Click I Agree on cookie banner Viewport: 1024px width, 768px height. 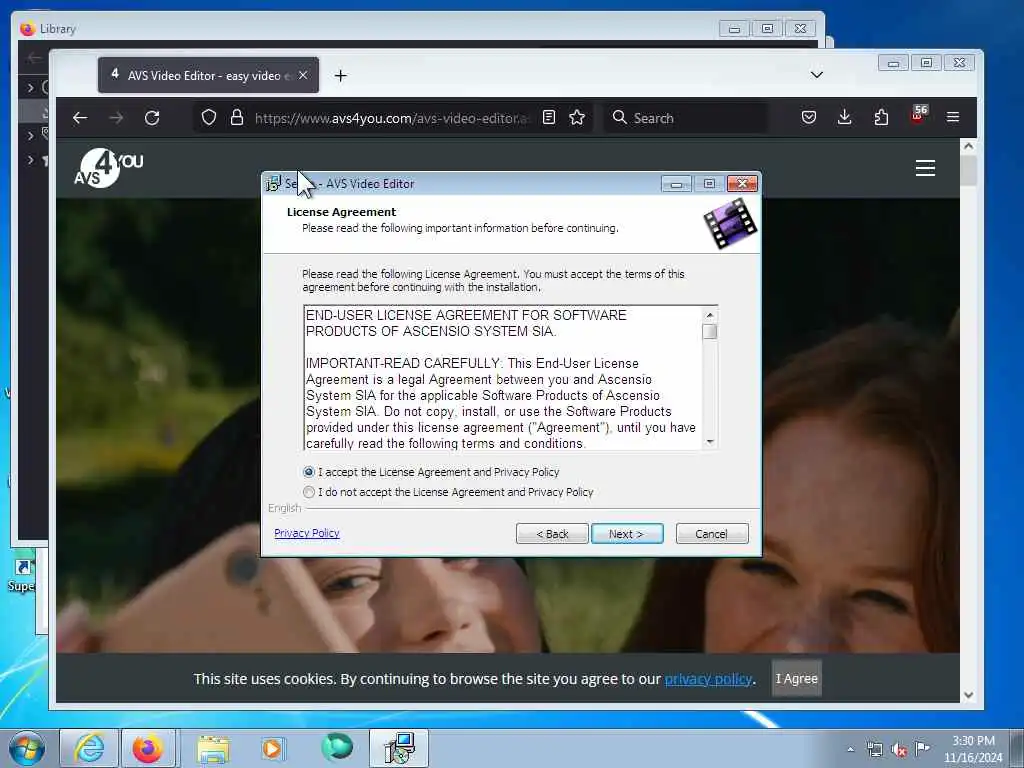(x=797, y=679)
